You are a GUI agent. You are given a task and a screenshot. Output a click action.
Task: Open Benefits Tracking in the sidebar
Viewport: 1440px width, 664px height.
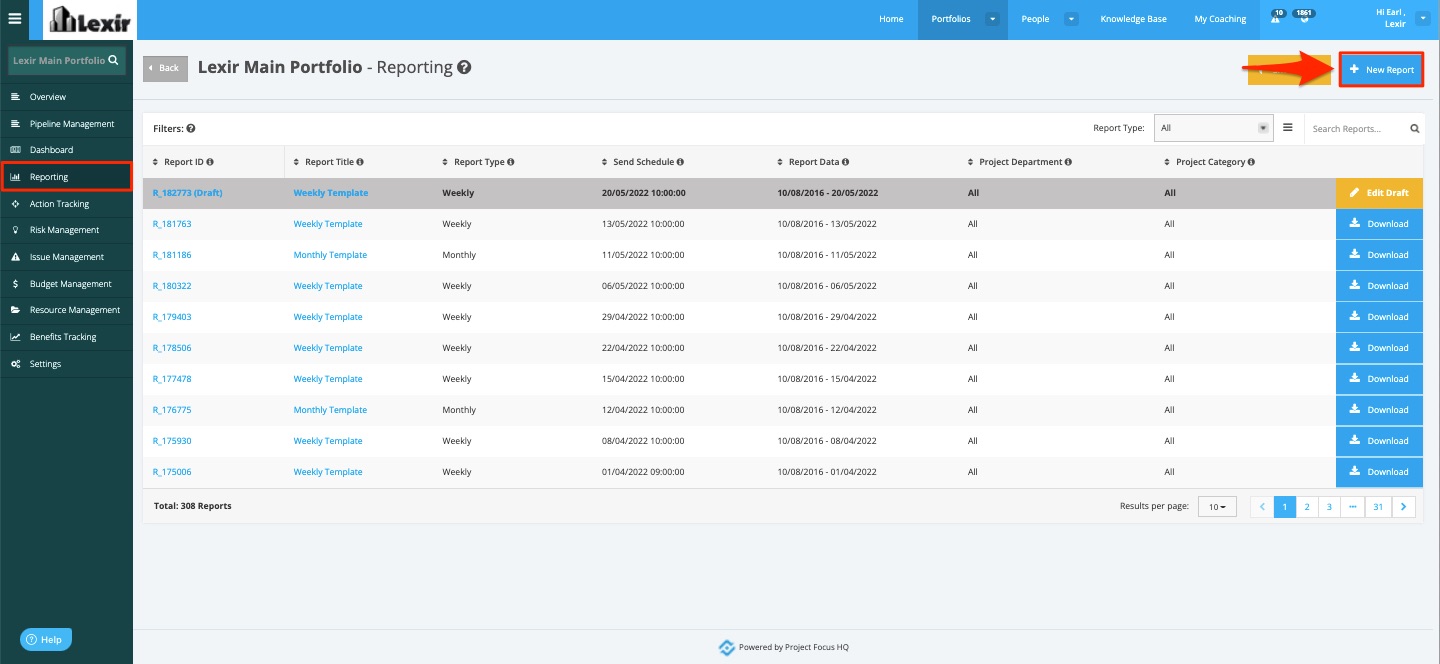pos(66,337)
